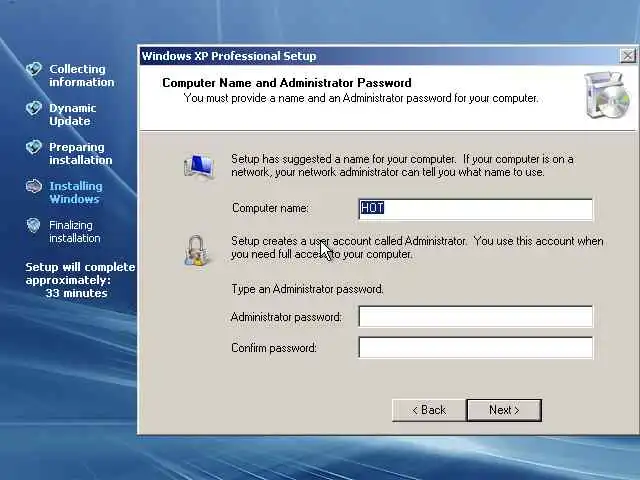Click the setup CD box icon

click(x=607, y=96)
